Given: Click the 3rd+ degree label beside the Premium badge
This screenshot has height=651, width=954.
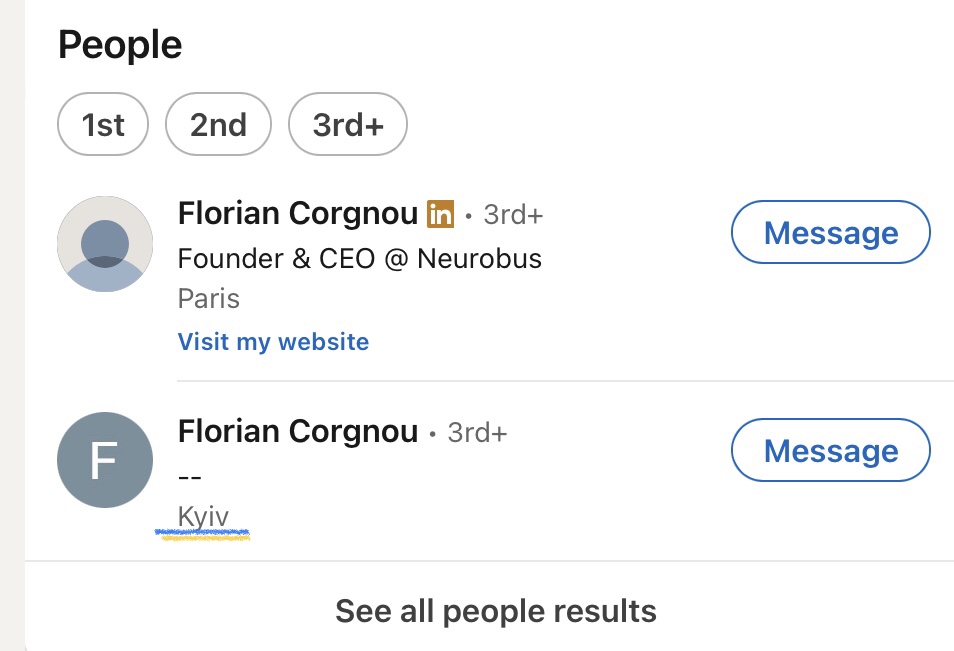Looking at the screenshot, I should coord(513,214).
